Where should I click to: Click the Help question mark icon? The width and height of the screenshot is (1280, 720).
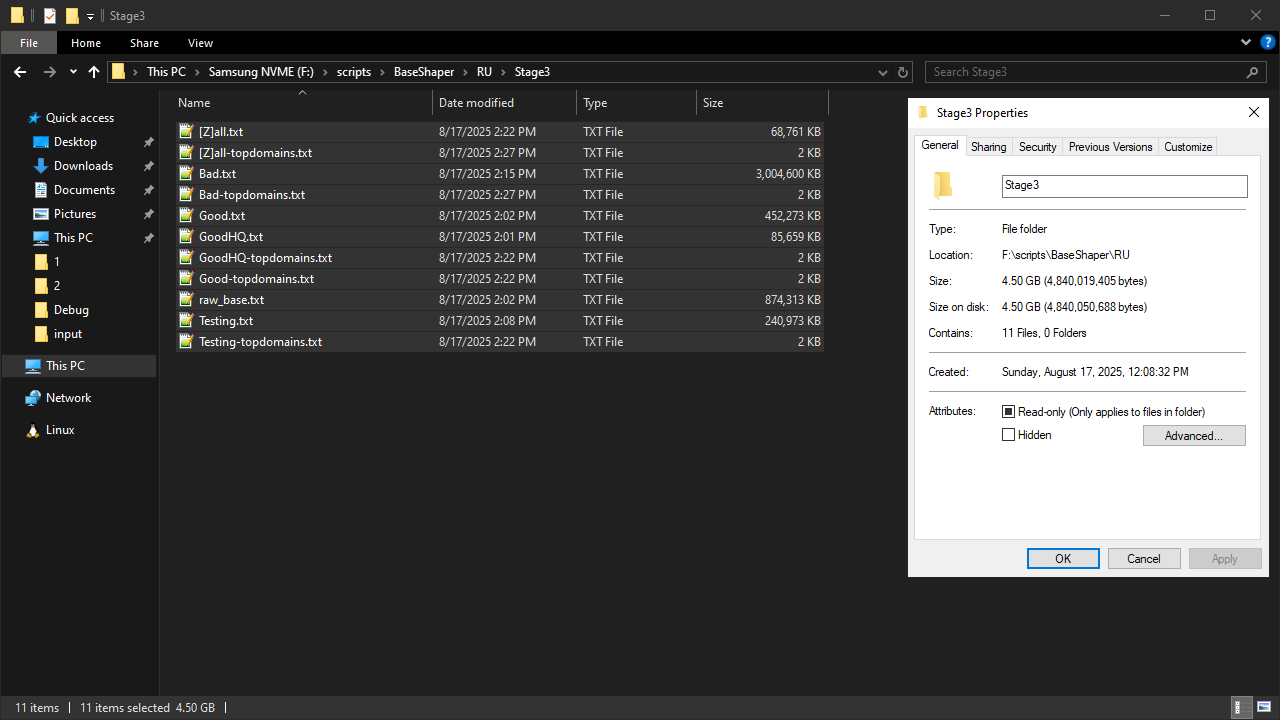coord(1267,43)
